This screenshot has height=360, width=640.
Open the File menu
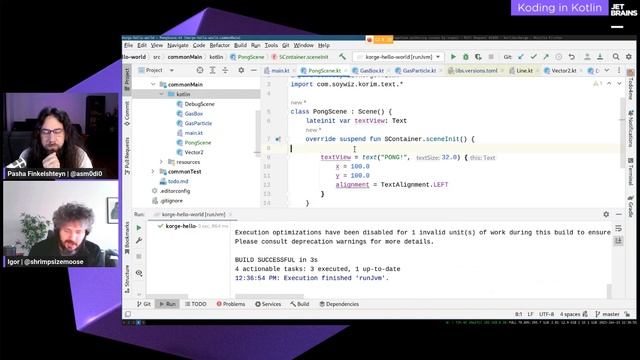coord(128,45)
